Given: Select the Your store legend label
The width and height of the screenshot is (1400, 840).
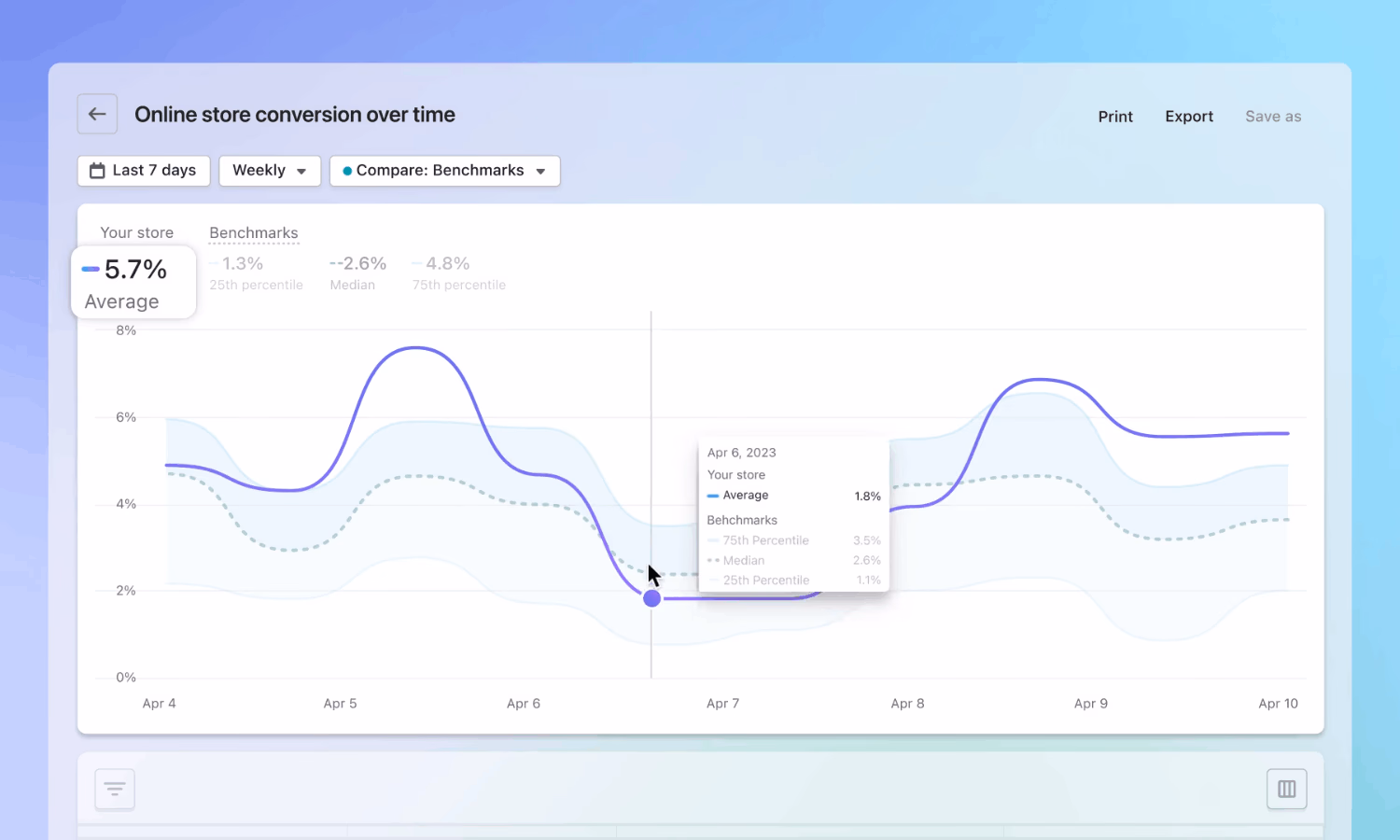Looking at the screenshot, I should pos(137,232).
